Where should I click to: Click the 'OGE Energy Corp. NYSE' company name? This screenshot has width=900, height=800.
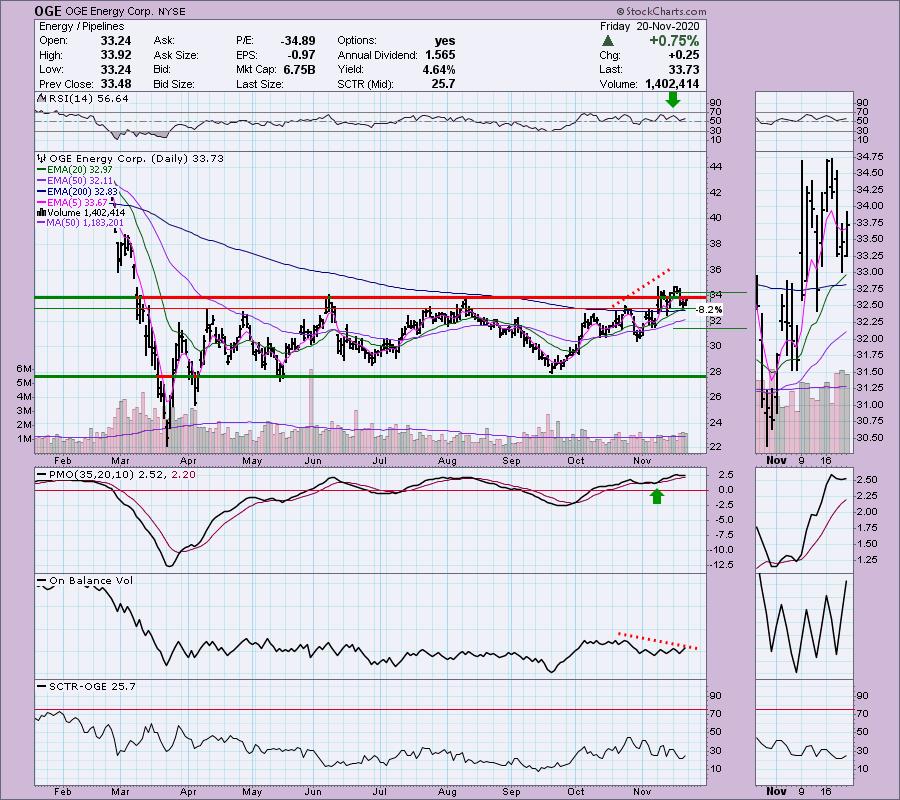coord(126,11)
